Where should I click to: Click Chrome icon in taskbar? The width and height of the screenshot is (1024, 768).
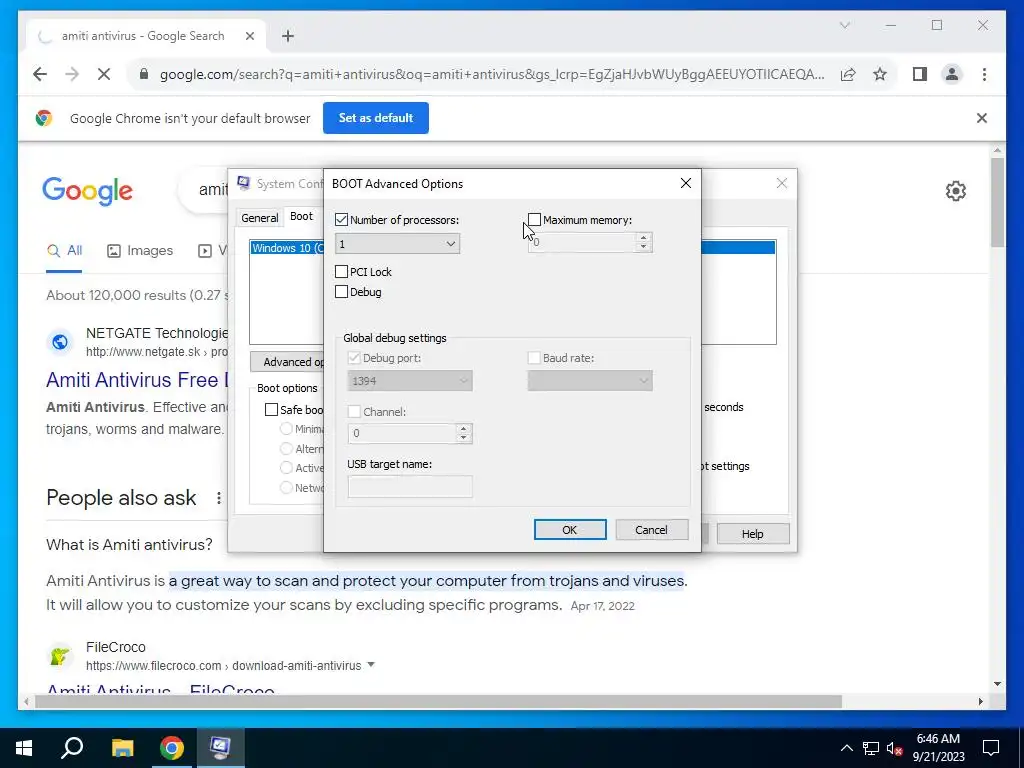[x=172, y=748]
